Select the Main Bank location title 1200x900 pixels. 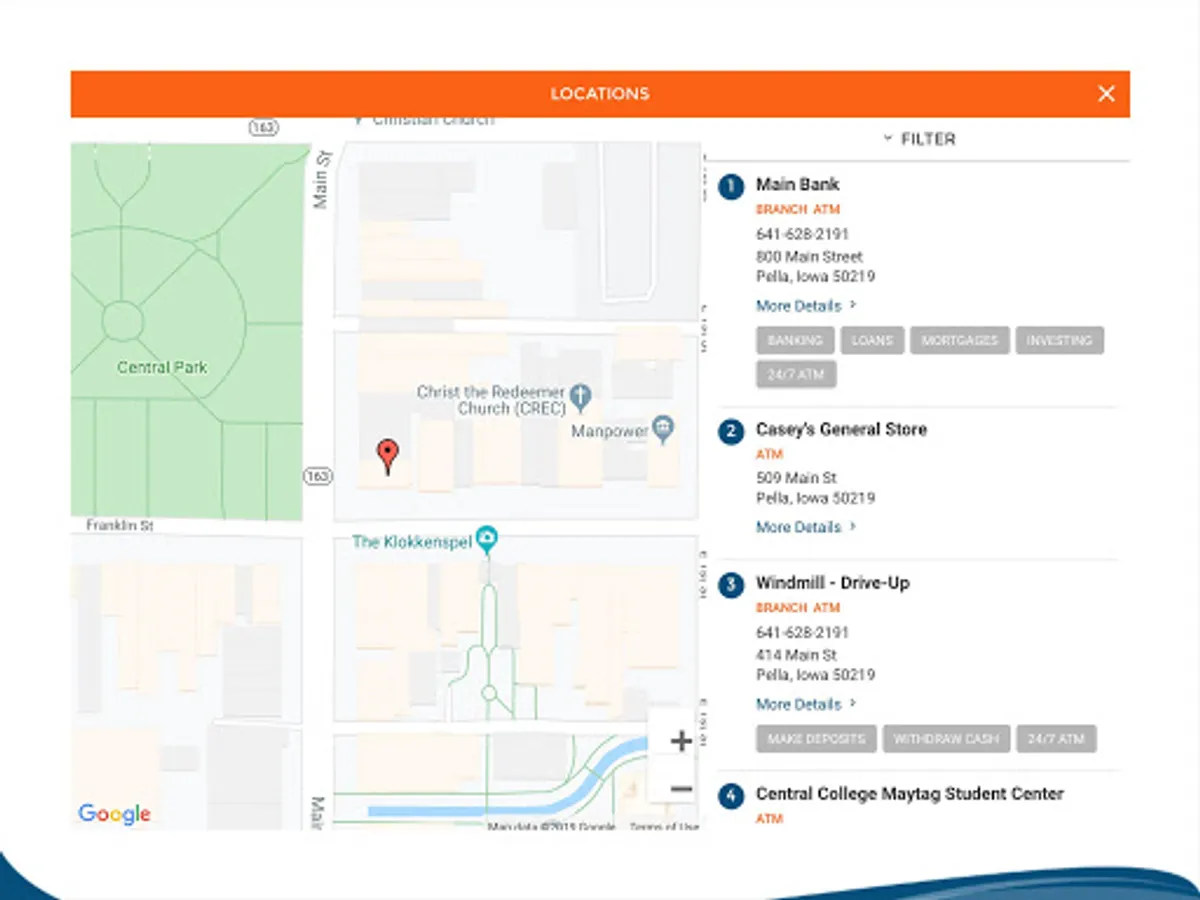[x=798, y=184]
